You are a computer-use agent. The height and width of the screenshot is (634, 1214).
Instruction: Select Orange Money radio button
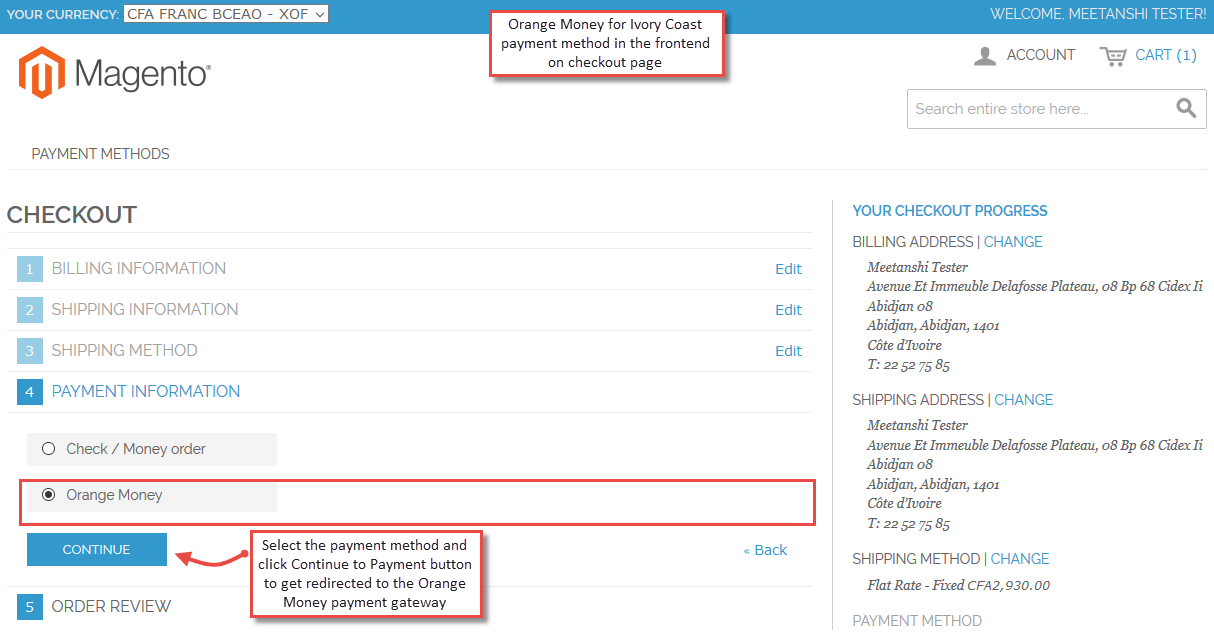tap(48, 495)
